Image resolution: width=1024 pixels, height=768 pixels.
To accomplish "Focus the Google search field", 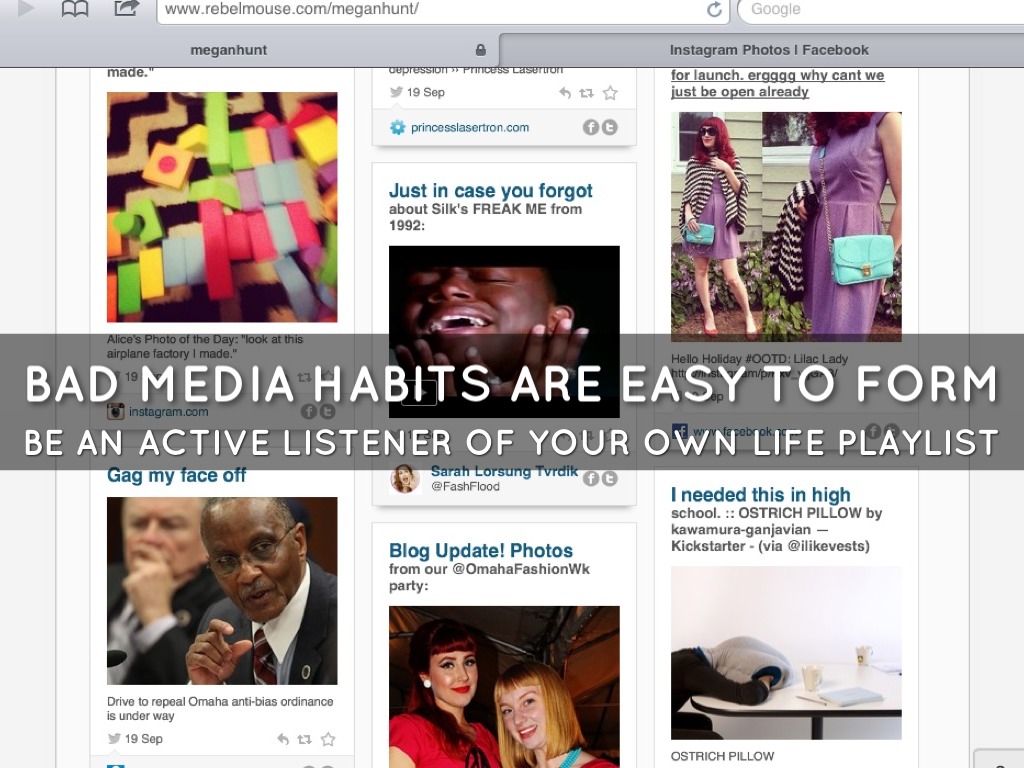I will coord(880,10).
